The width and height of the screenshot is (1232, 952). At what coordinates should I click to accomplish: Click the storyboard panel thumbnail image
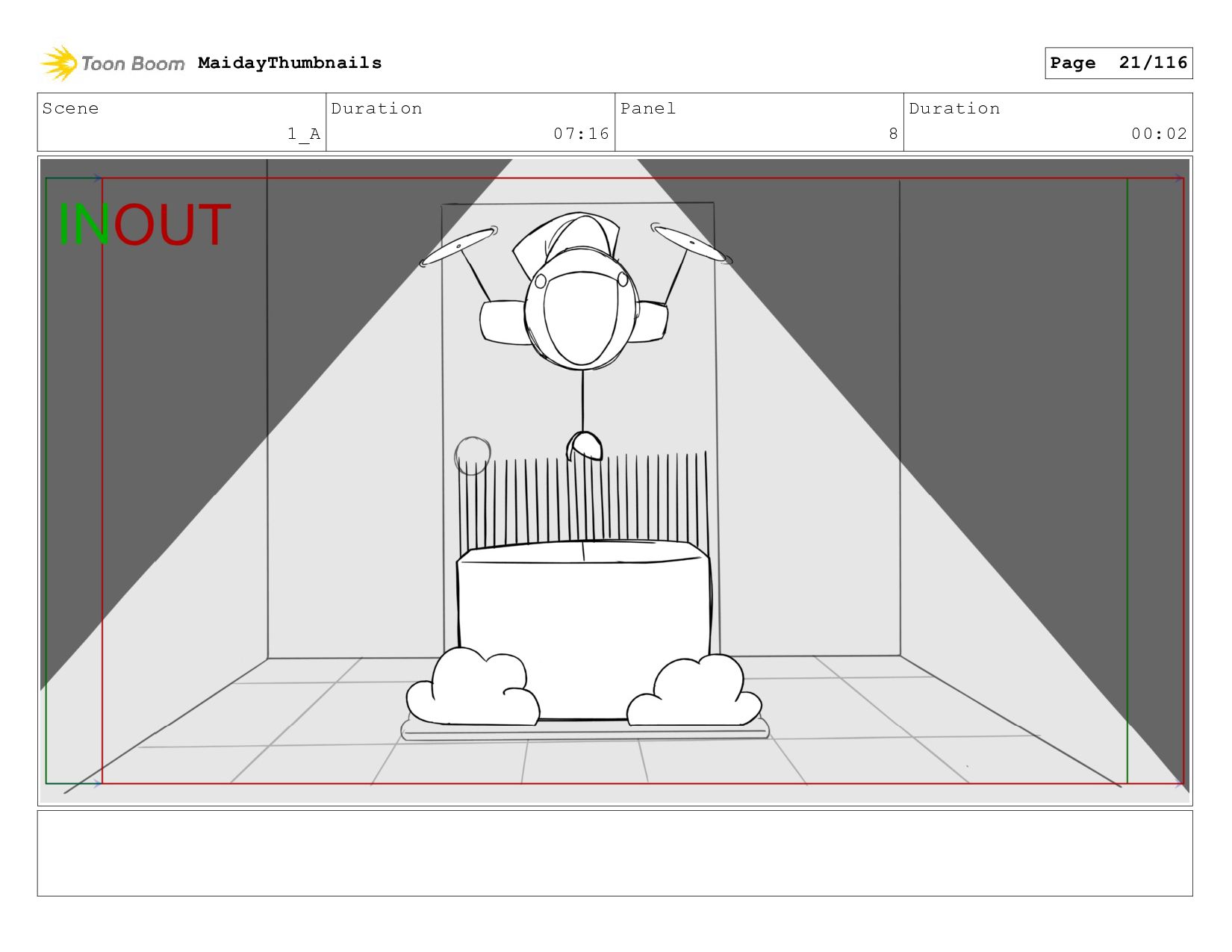point(615,481)
